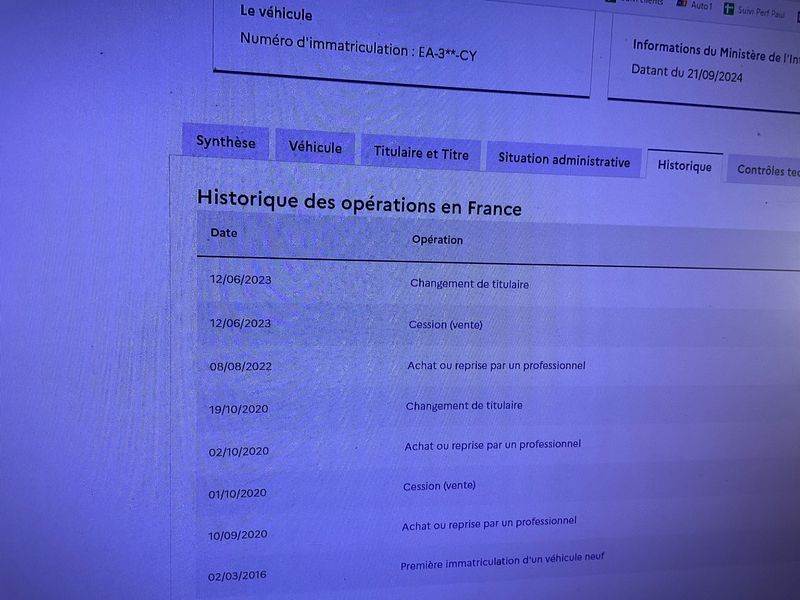The height and width of the screenshot is (600, 800).
Task: Click the Auto1 bookmark favicon
Action: coord(681,4)
